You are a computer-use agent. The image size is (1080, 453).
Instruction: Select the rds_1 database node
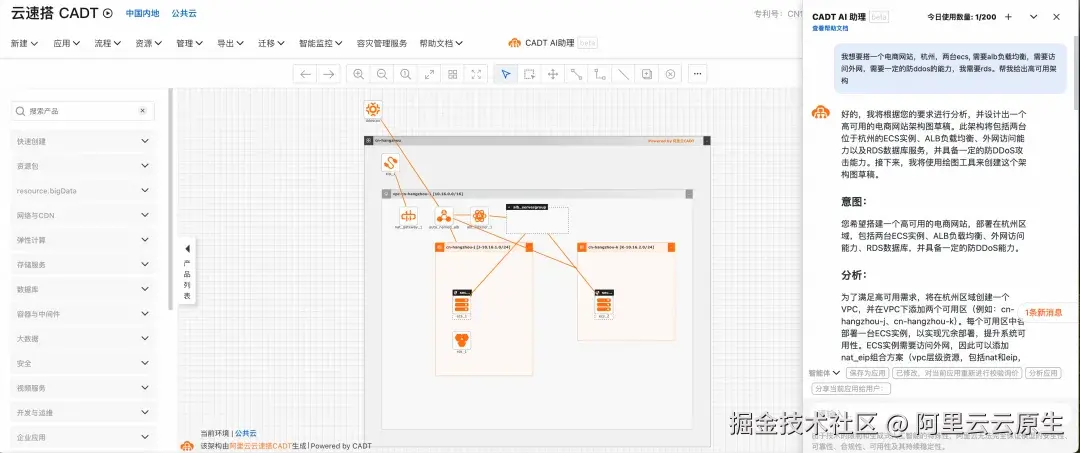[x=461, y=340]
